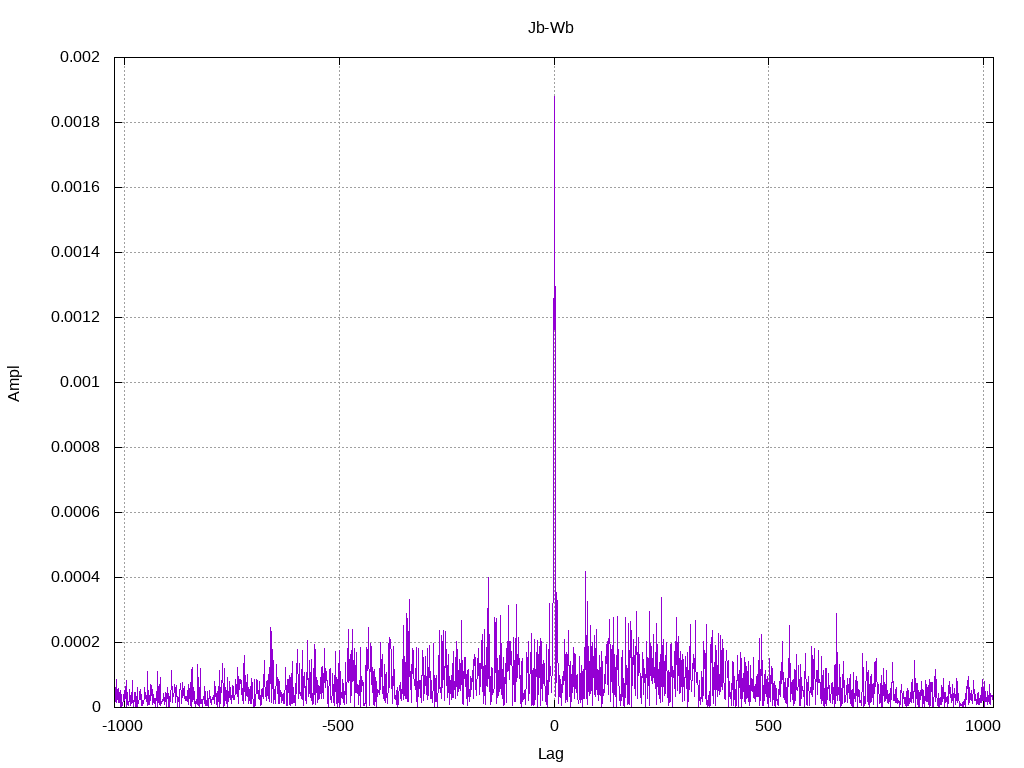Click the Lag x-axis label
Screen dimensions: 1024x768
point(551,754)
